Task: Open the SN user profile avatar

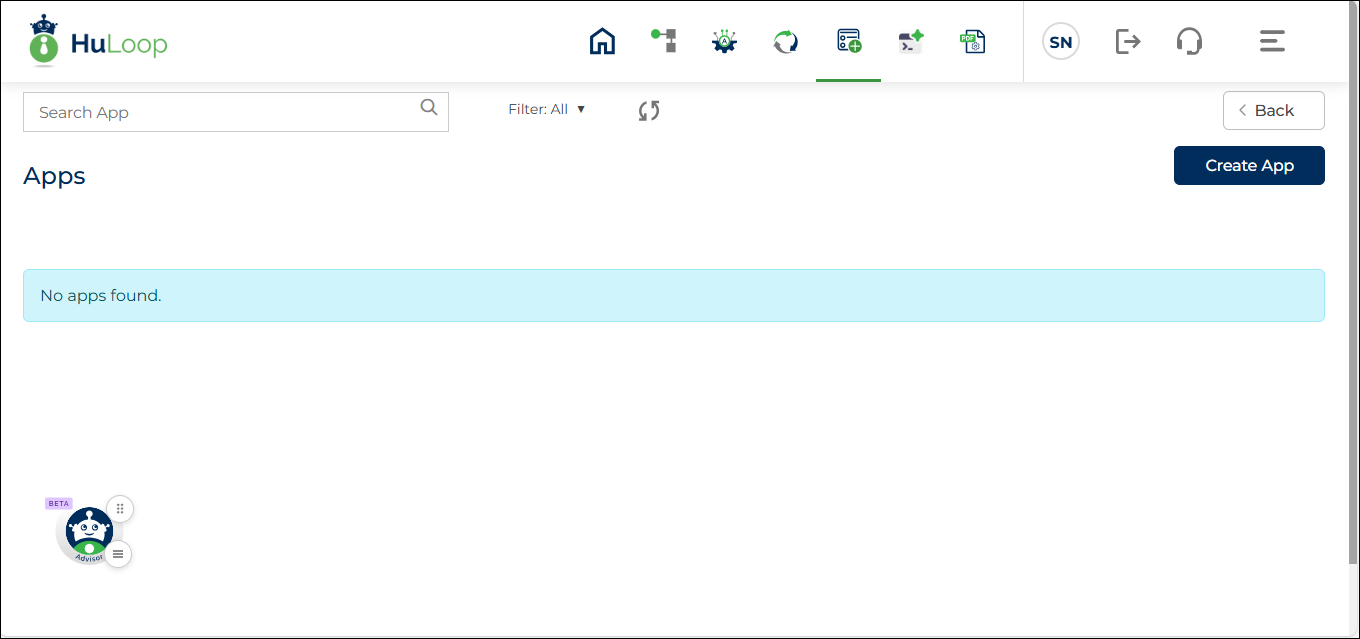Action: (1061, 42)
